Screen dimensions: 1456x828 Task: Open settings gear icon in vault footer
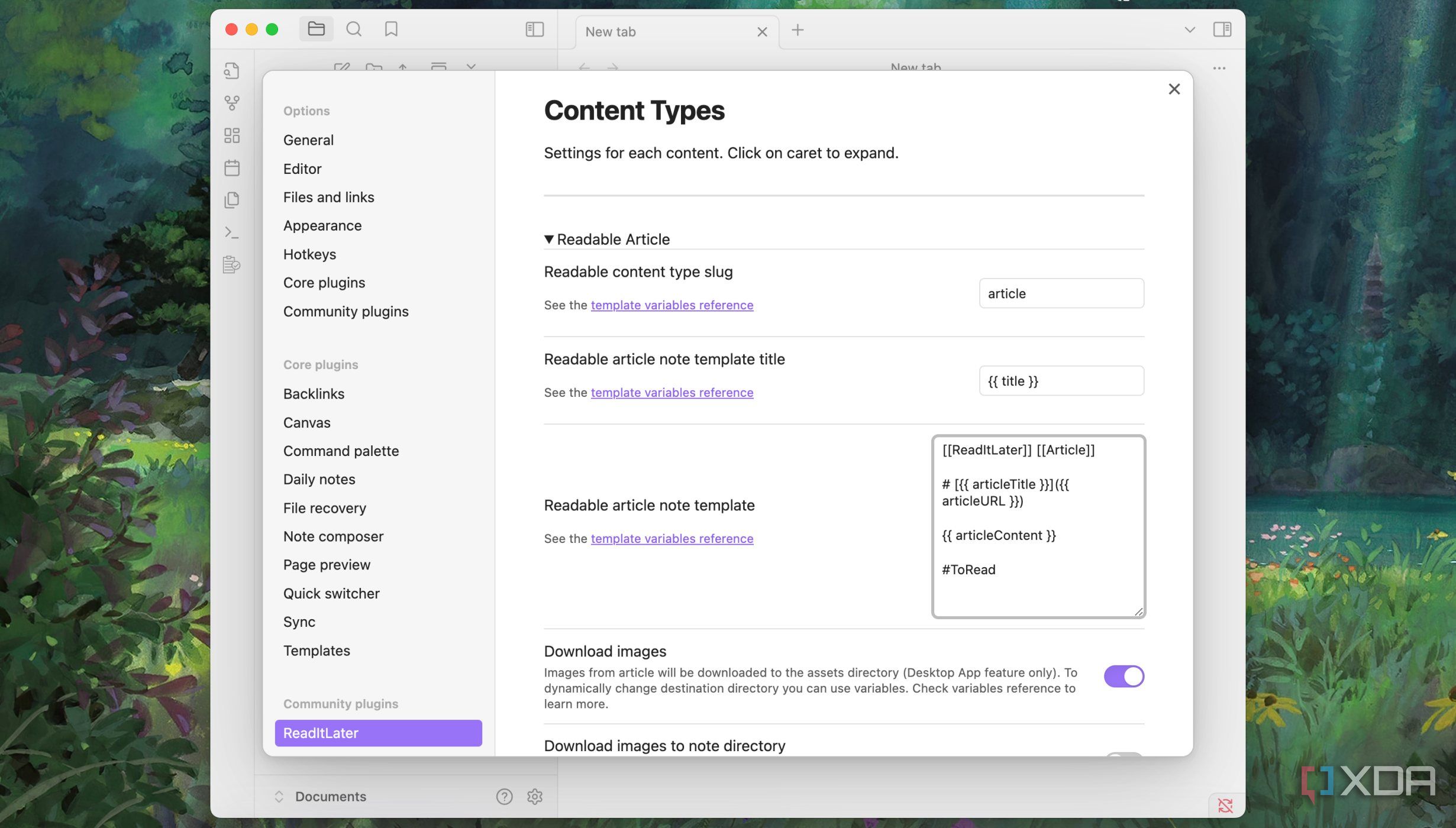535,797
